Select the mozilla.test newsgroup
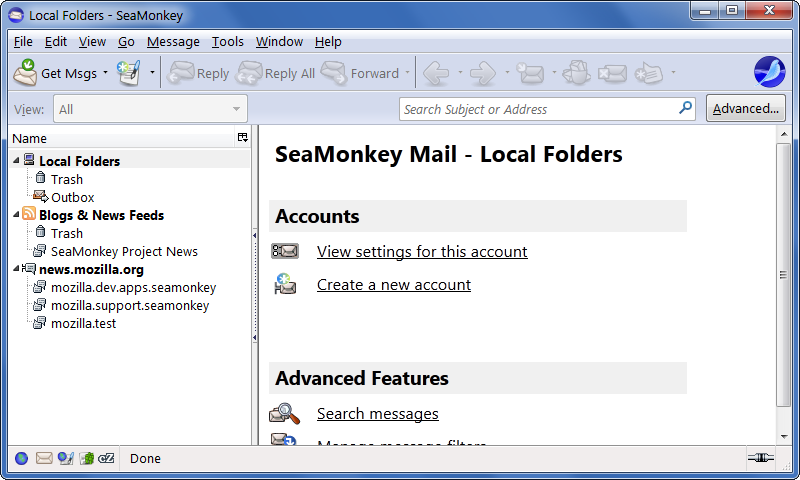The image size is (800, 480). [84, 323]
